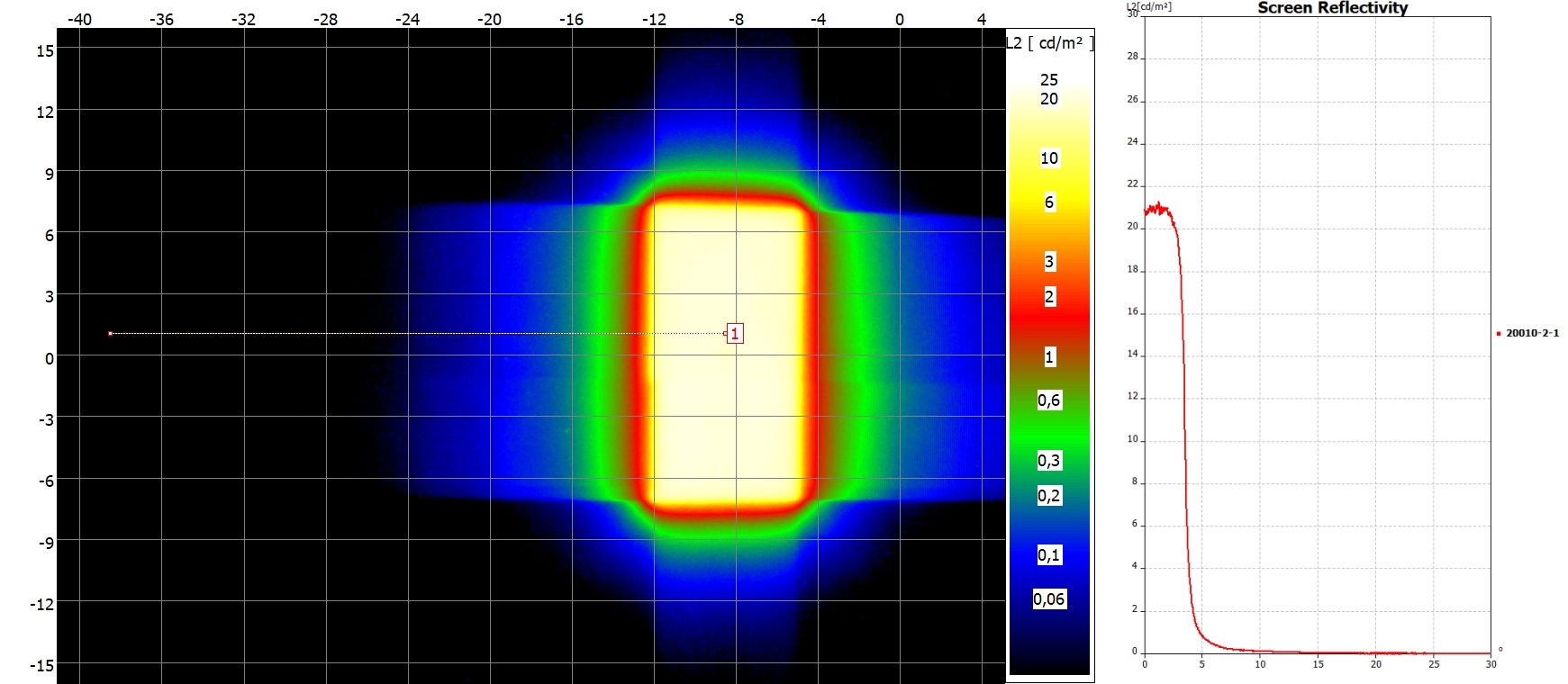Screen dimensions: 1568x684
Task: Click the 0,6 label on the color scale
Action: coord(1049,400)
